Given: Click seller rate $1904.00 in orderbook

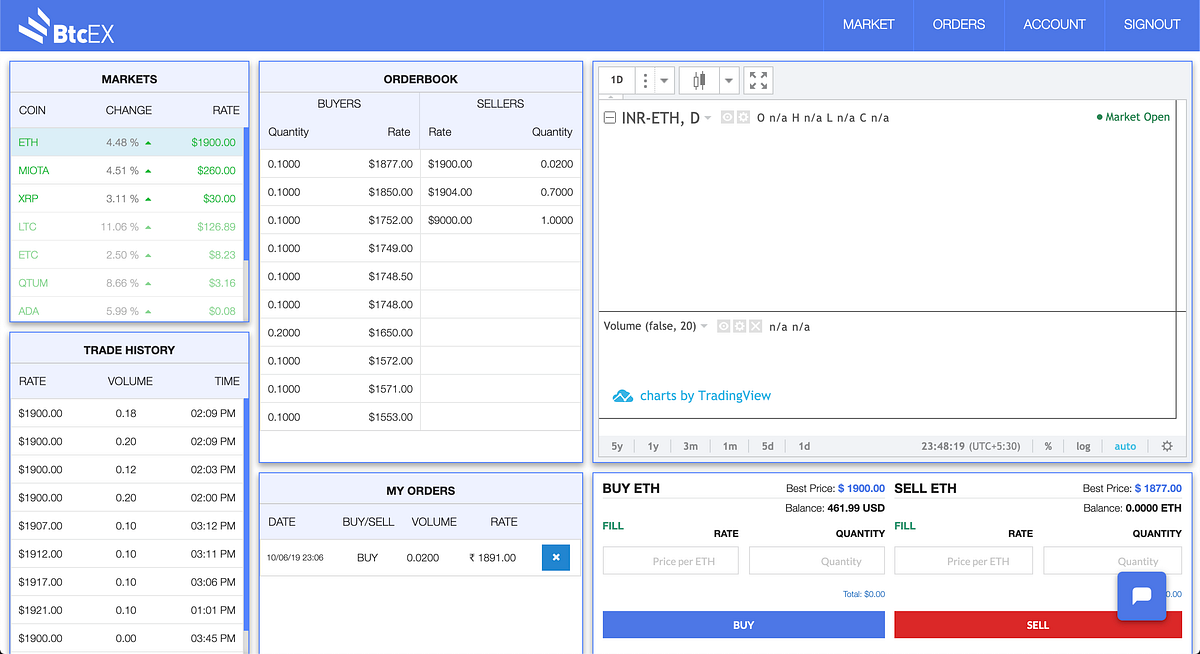Looking at the screenshot, I should point(450,192).
